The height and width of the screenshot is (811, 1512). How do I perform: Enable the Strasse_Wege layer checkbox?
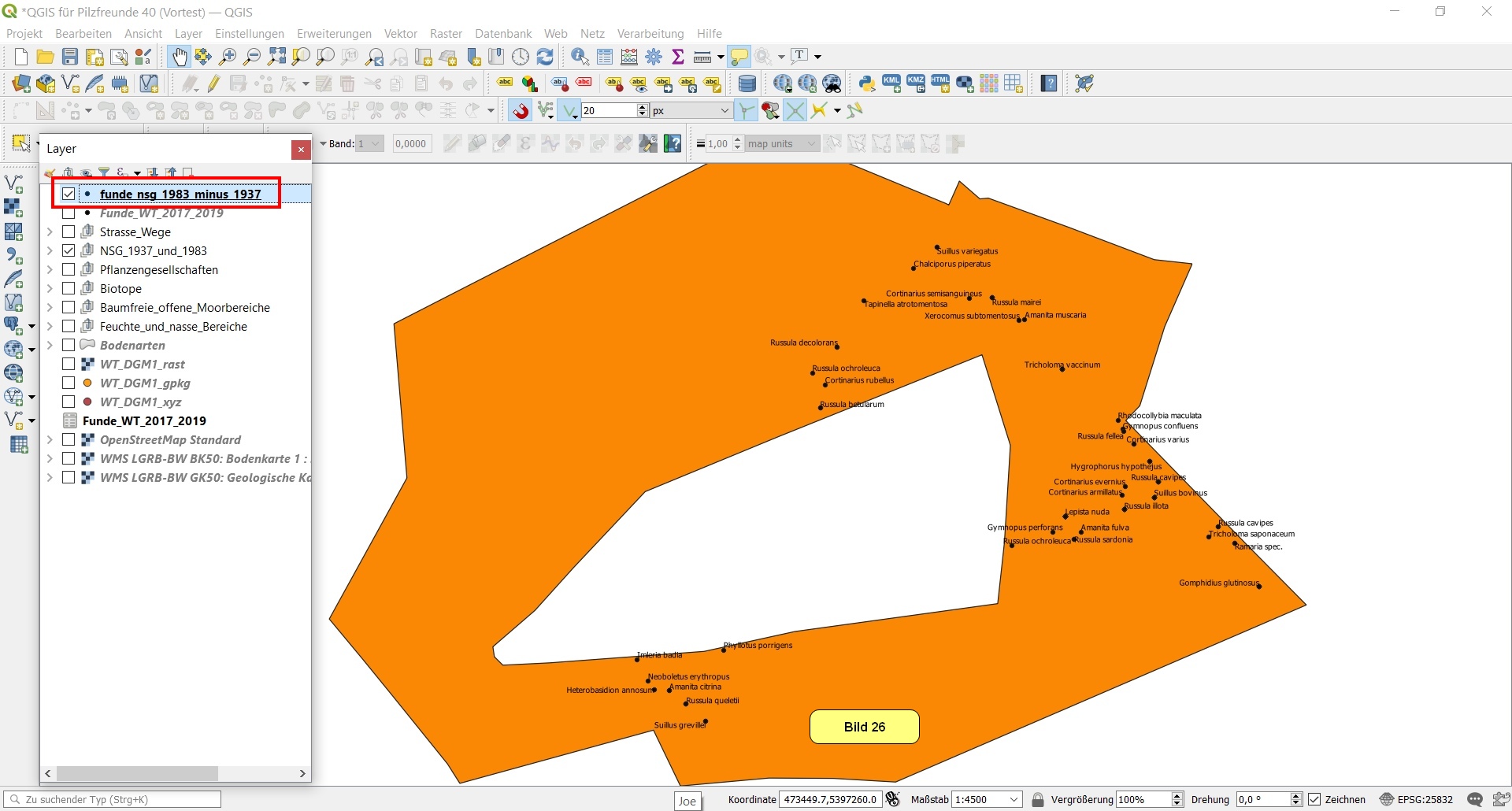pos(69,232)
